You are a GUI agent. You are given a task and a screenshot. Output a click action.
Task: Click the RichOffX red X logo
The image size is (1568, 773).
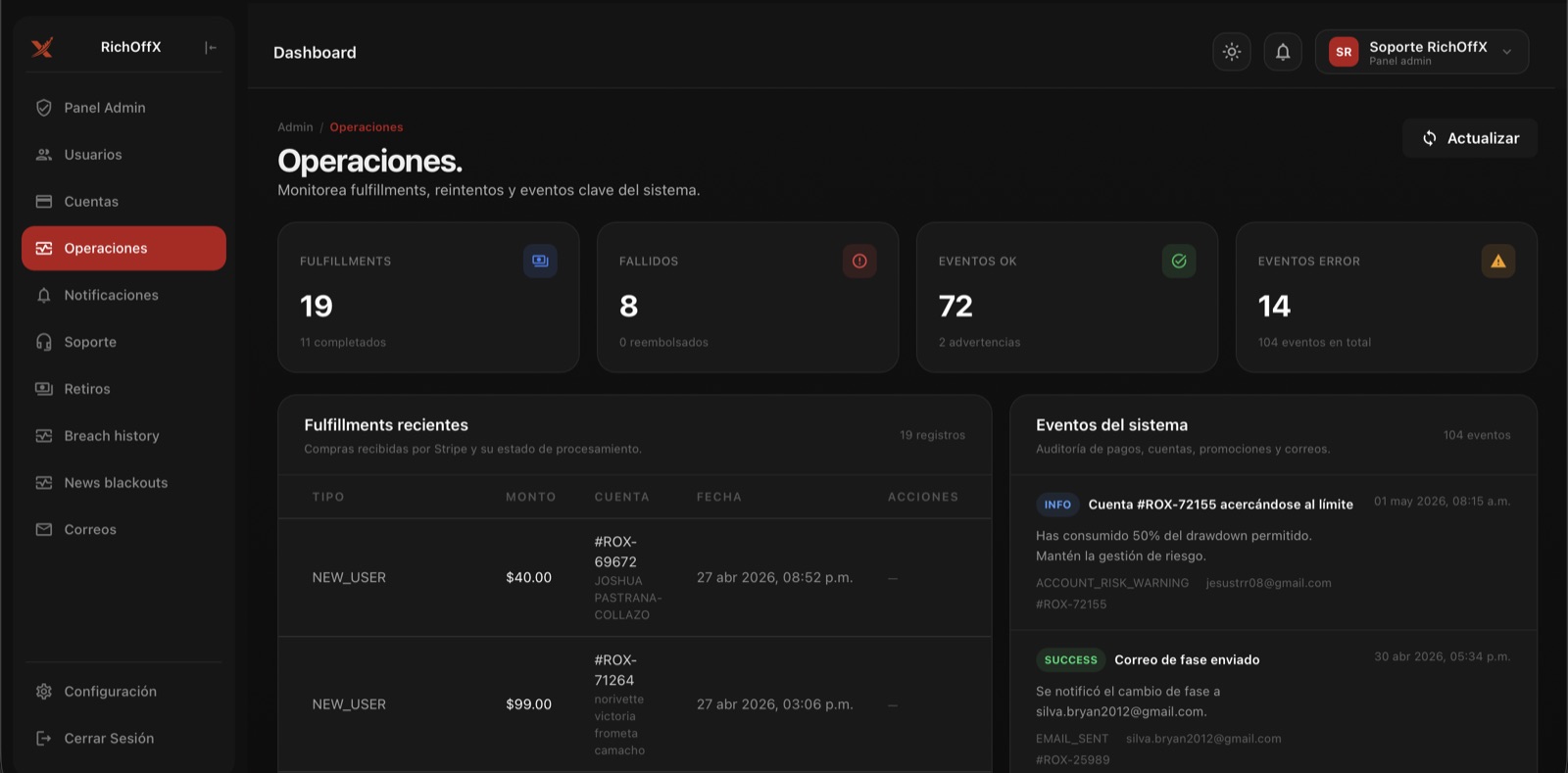point(42,47)
